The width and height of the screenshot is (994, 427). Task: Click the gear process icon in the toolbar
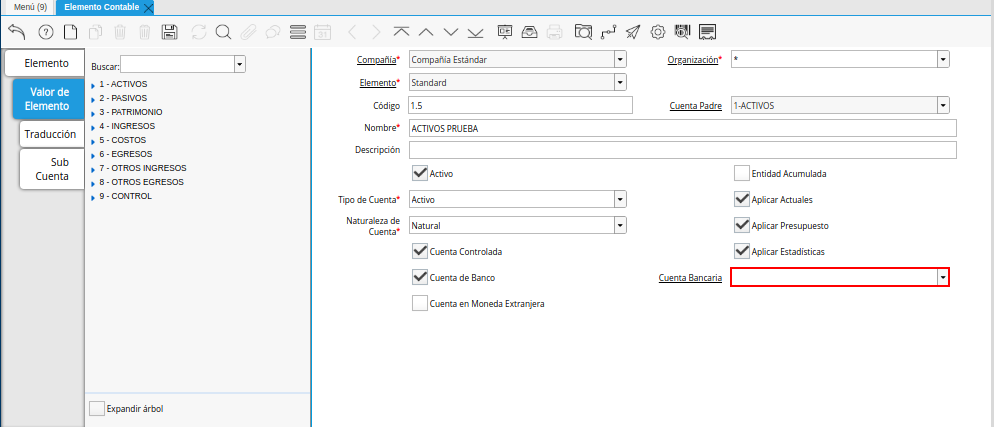click(x=657, y=32)
